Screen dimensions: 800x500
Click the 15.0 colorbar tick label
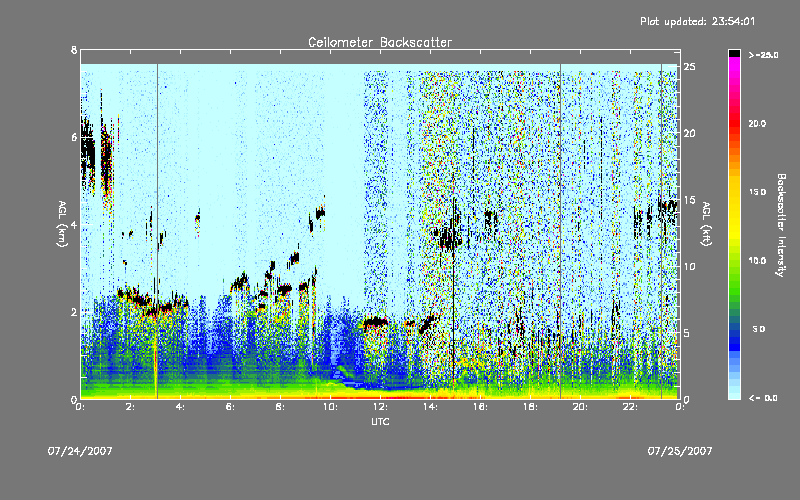(x=757, y=192)
